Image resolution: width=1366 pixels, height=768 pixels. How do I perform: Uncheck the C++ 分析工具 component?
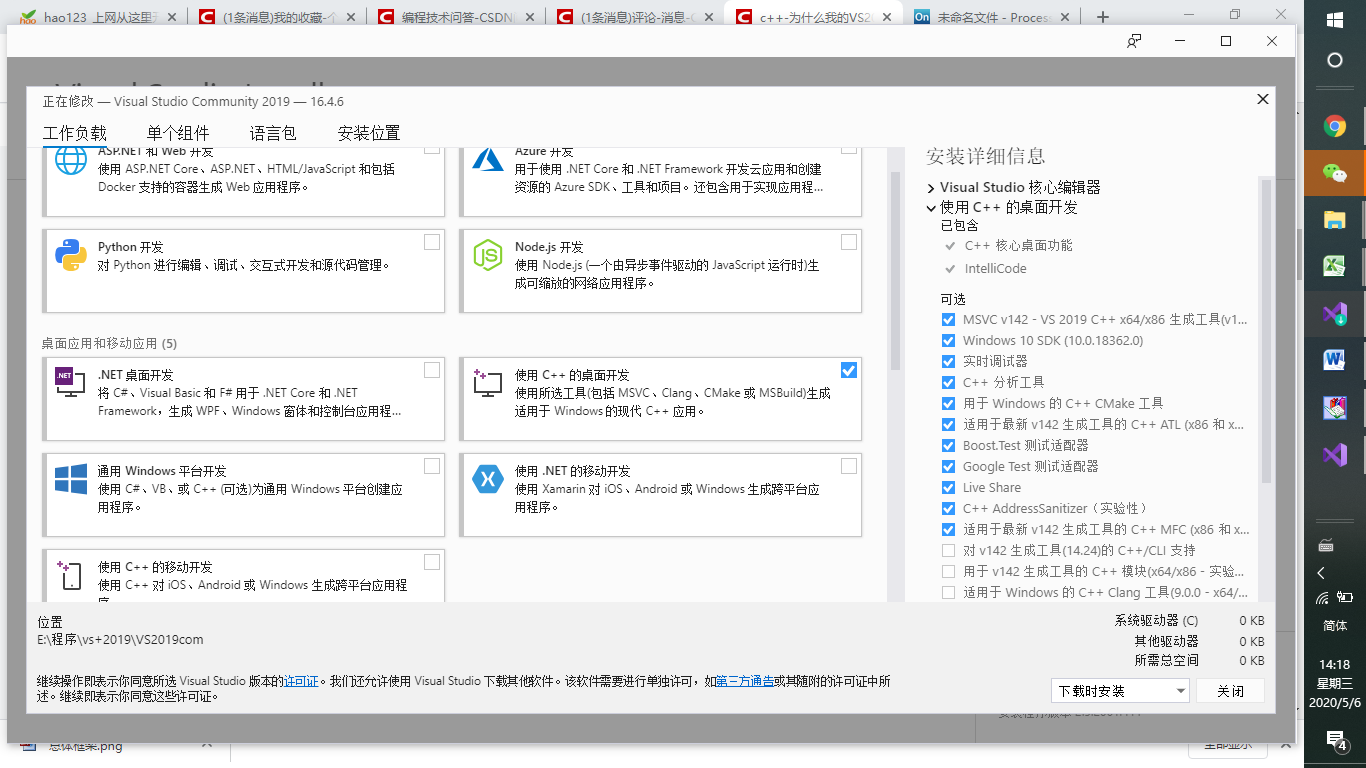[948, 383]
